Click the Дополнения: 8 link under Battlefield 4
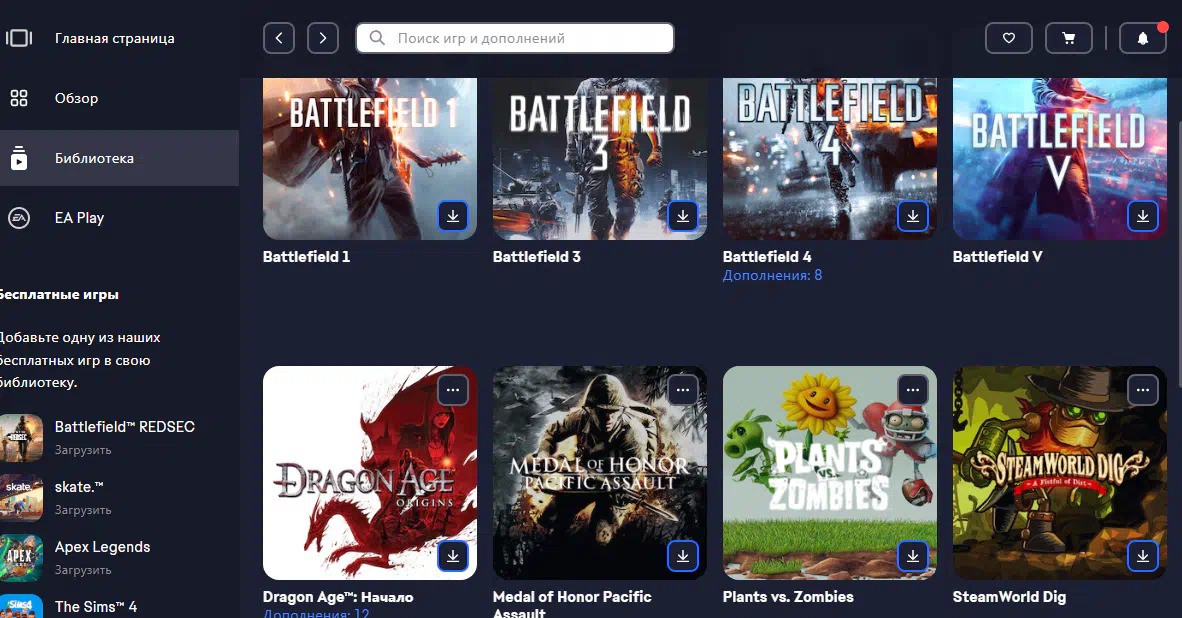Image resolution: width=1182 pixels, height=618 pixels. pyautogui.click(x=772, y=275)
